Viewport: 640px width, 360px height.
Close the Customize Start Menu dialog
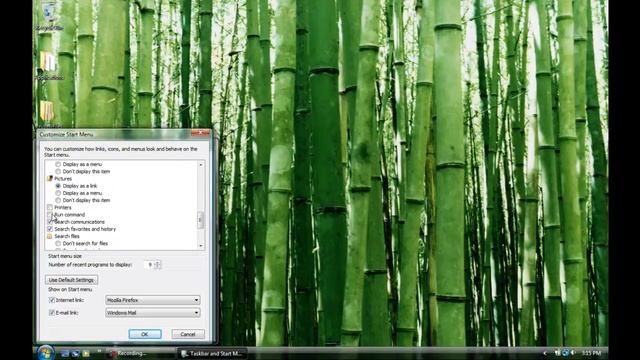coord(200,133)
